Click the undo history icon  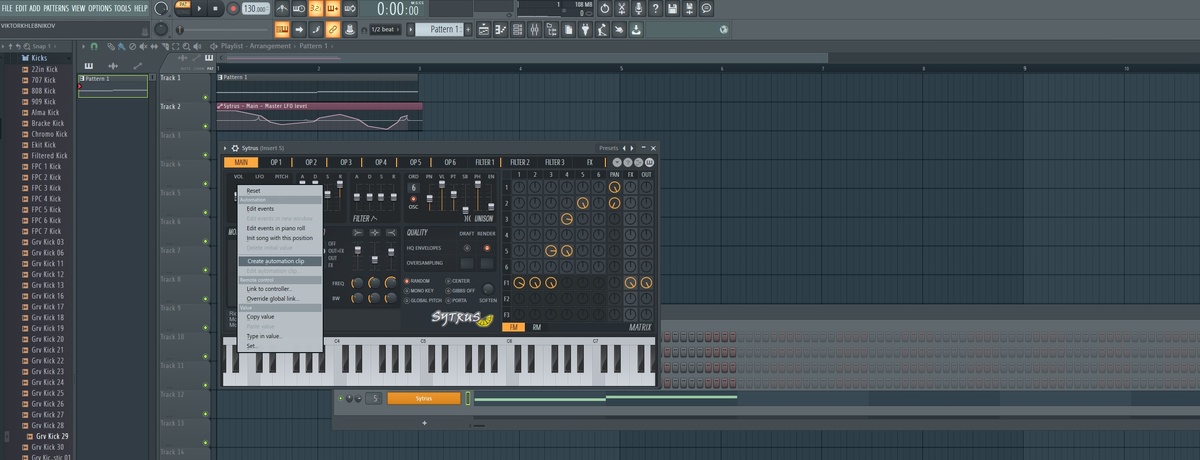pos(604,8)
